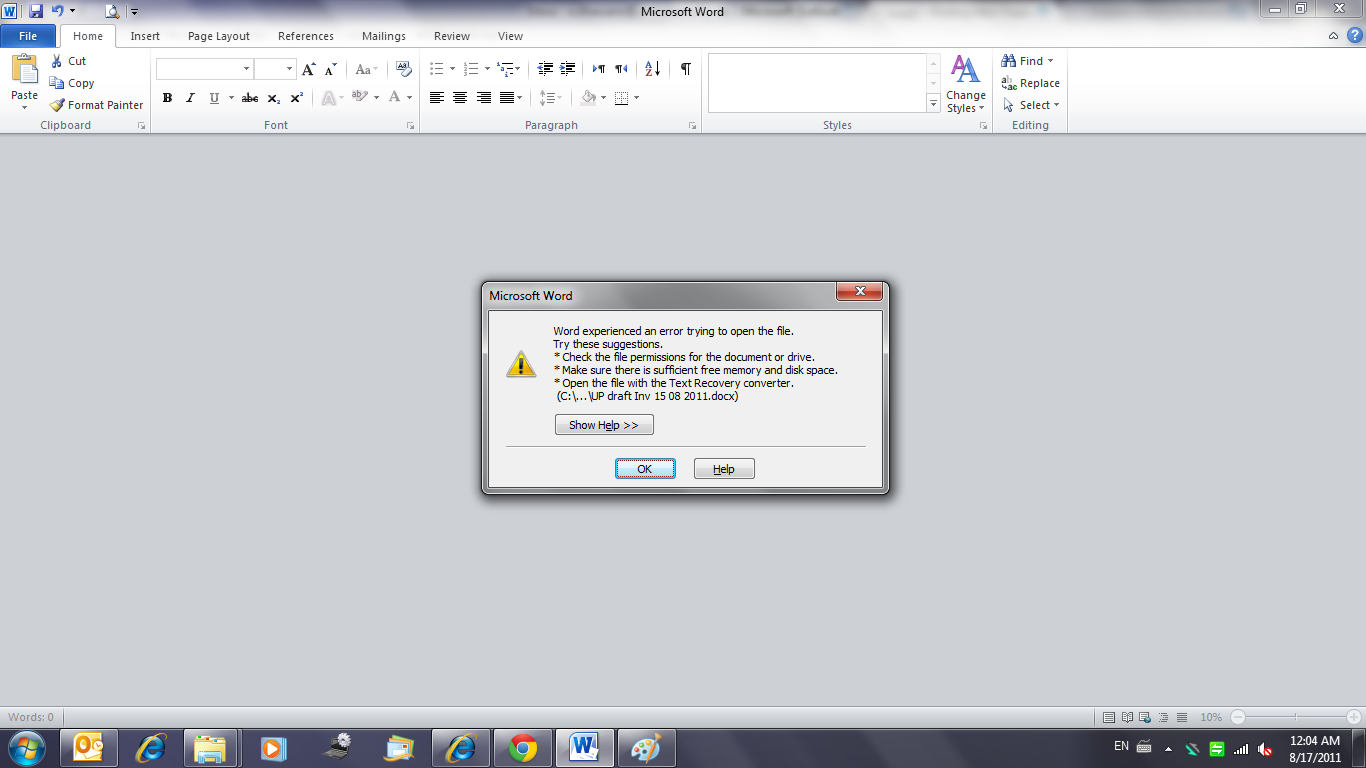1366x768 pixels.
Task: Open the font name dropdown
Action: click(246, 69)
